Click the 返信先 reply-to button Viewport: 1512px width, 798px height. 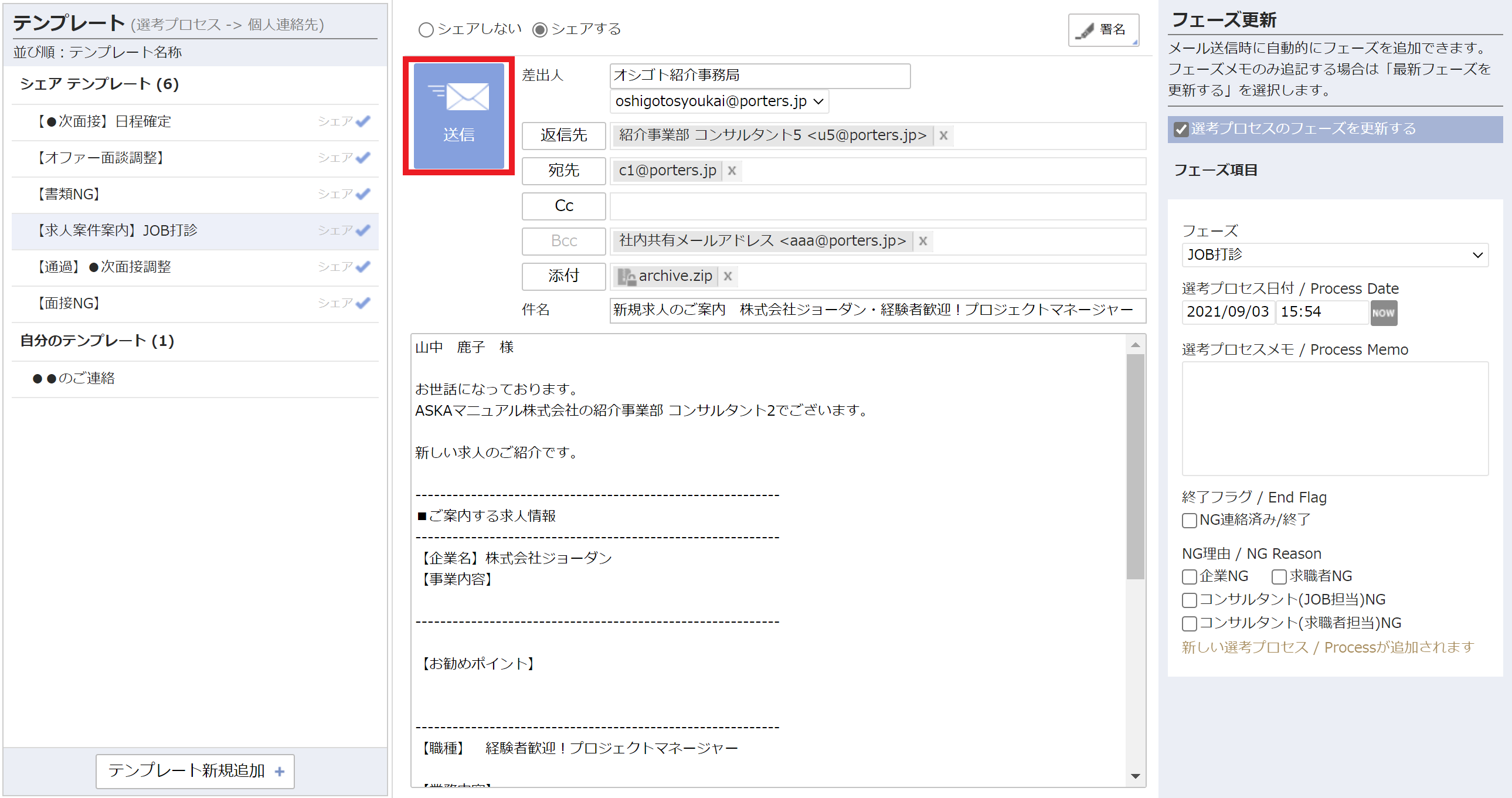[x=563, y=135]
